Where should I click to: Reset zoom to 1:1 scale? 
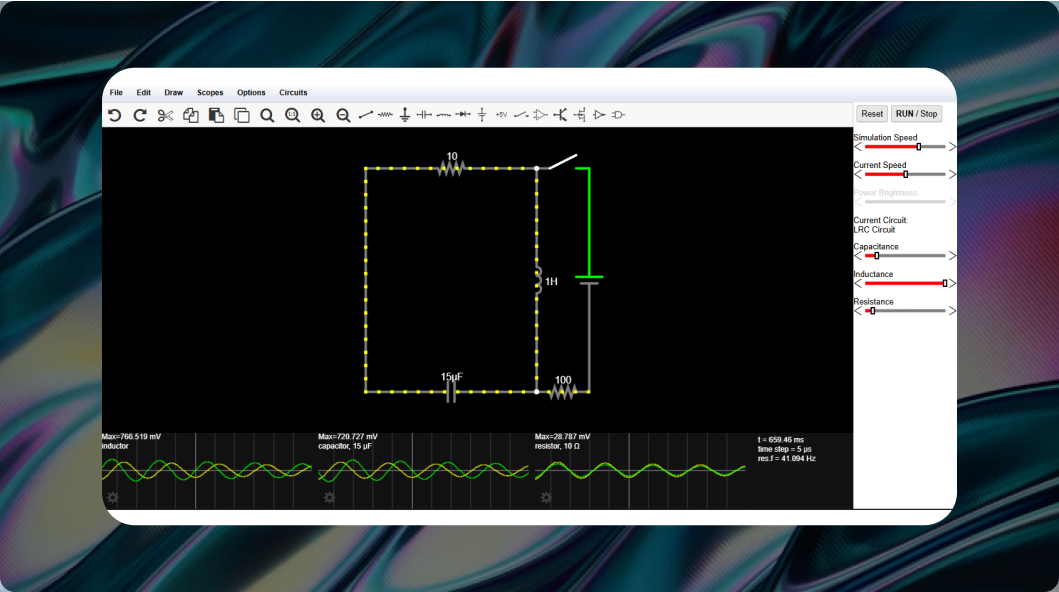292,115
